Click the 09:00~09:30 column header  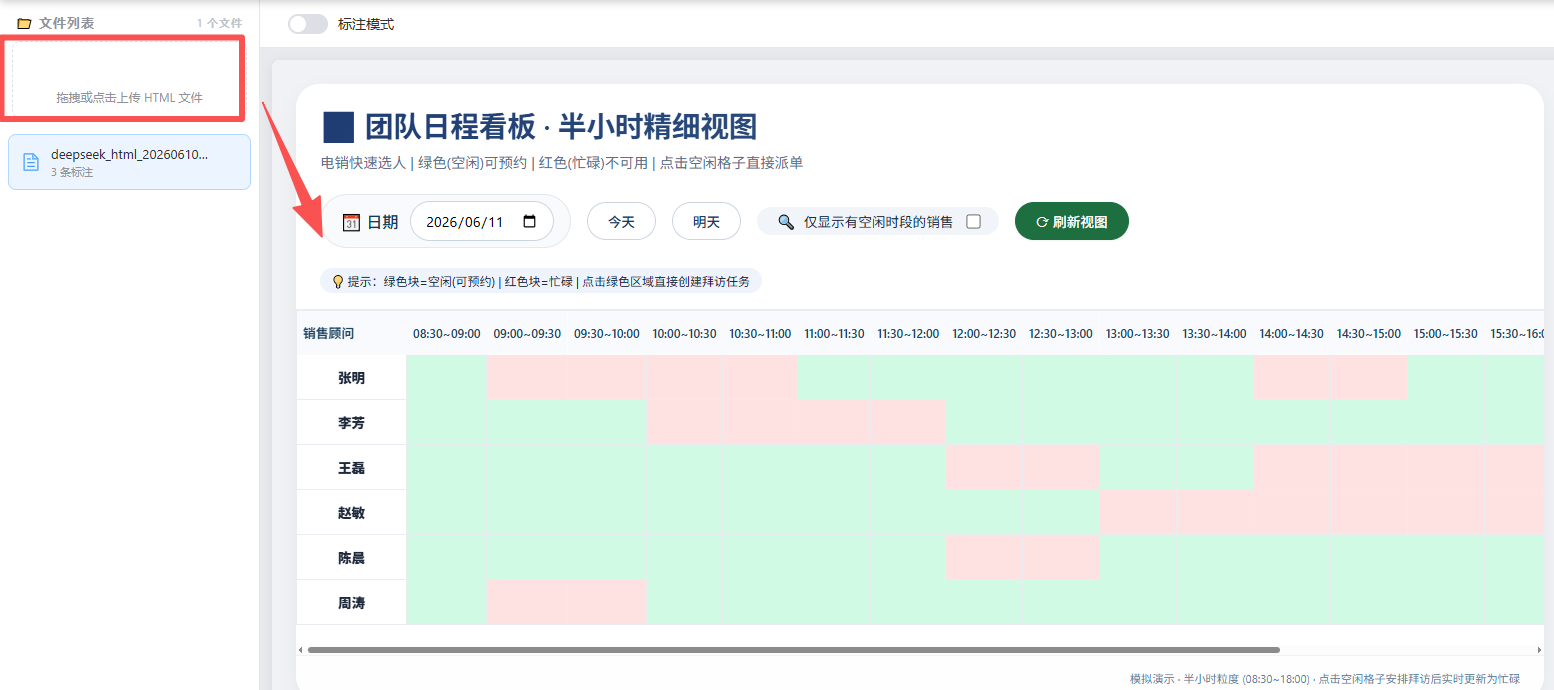(x=527, y=333)
